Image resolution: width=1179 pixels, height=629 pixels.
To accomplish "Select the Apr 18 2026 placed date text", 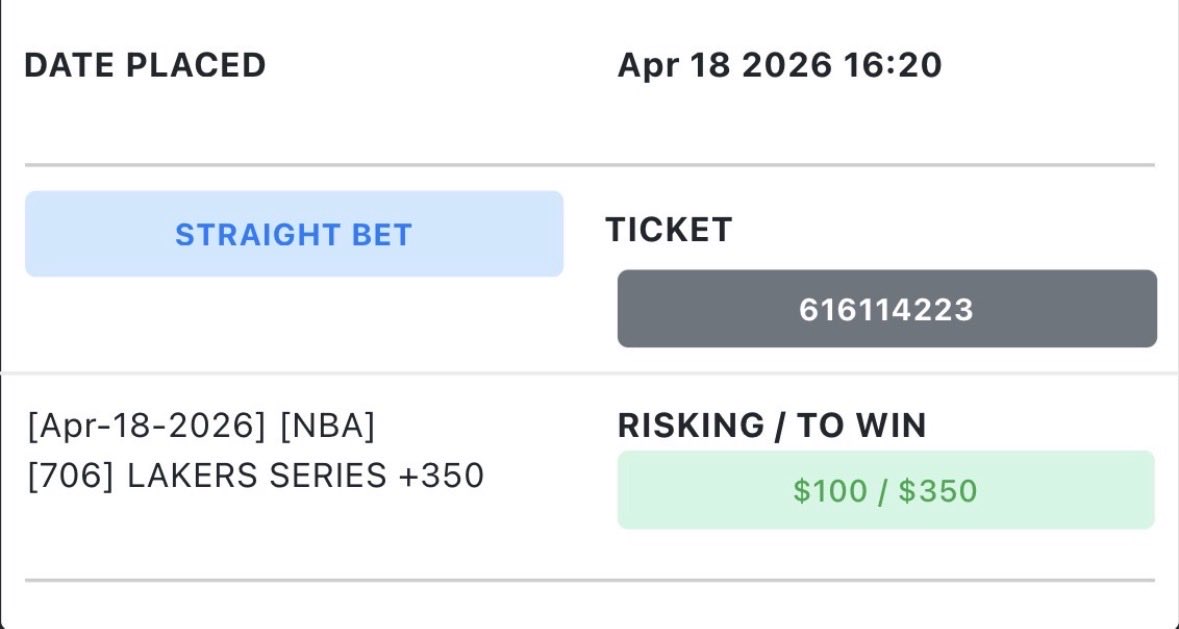I will (725, 65).
